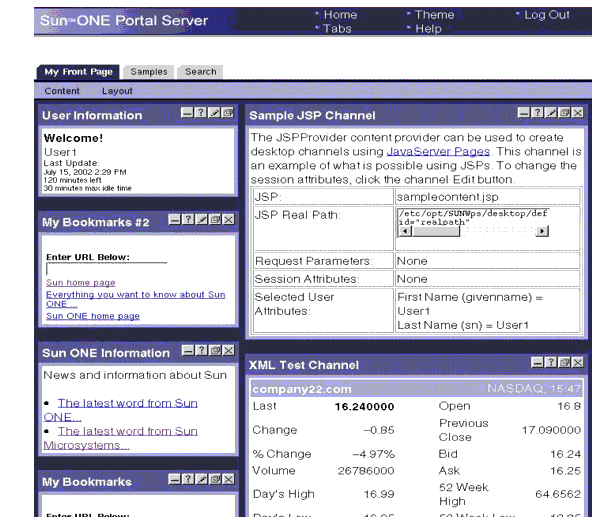Open the Sun home page bookmark
The height and width of the screenshot is (517, 609).
pos(81,283)
